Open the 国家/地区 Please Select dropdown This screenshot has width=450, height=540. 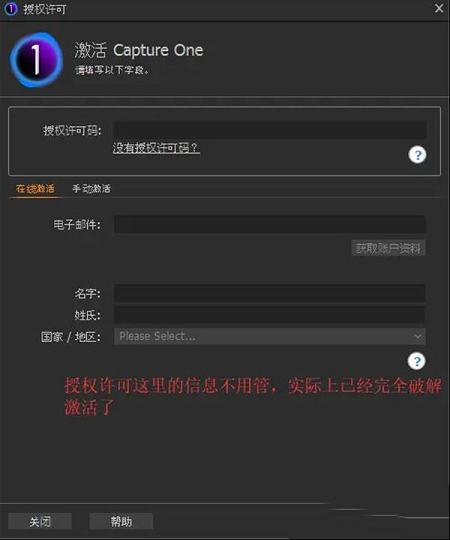coord(270,336)
